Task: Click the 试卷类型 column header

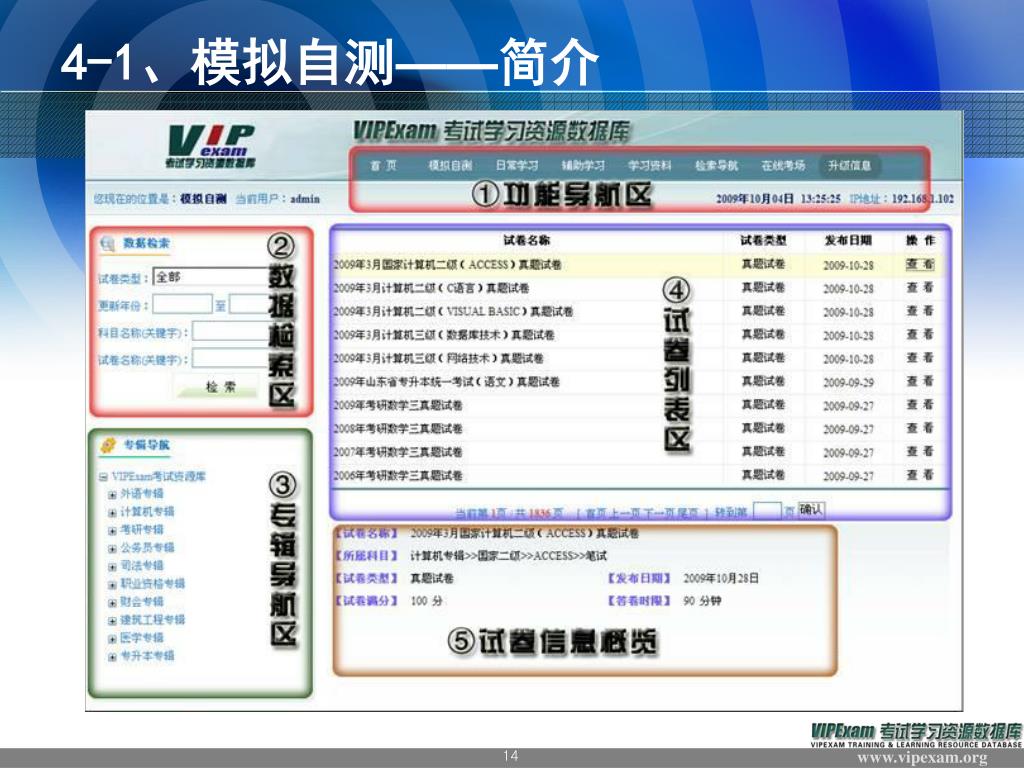Action: pos(763,241)
